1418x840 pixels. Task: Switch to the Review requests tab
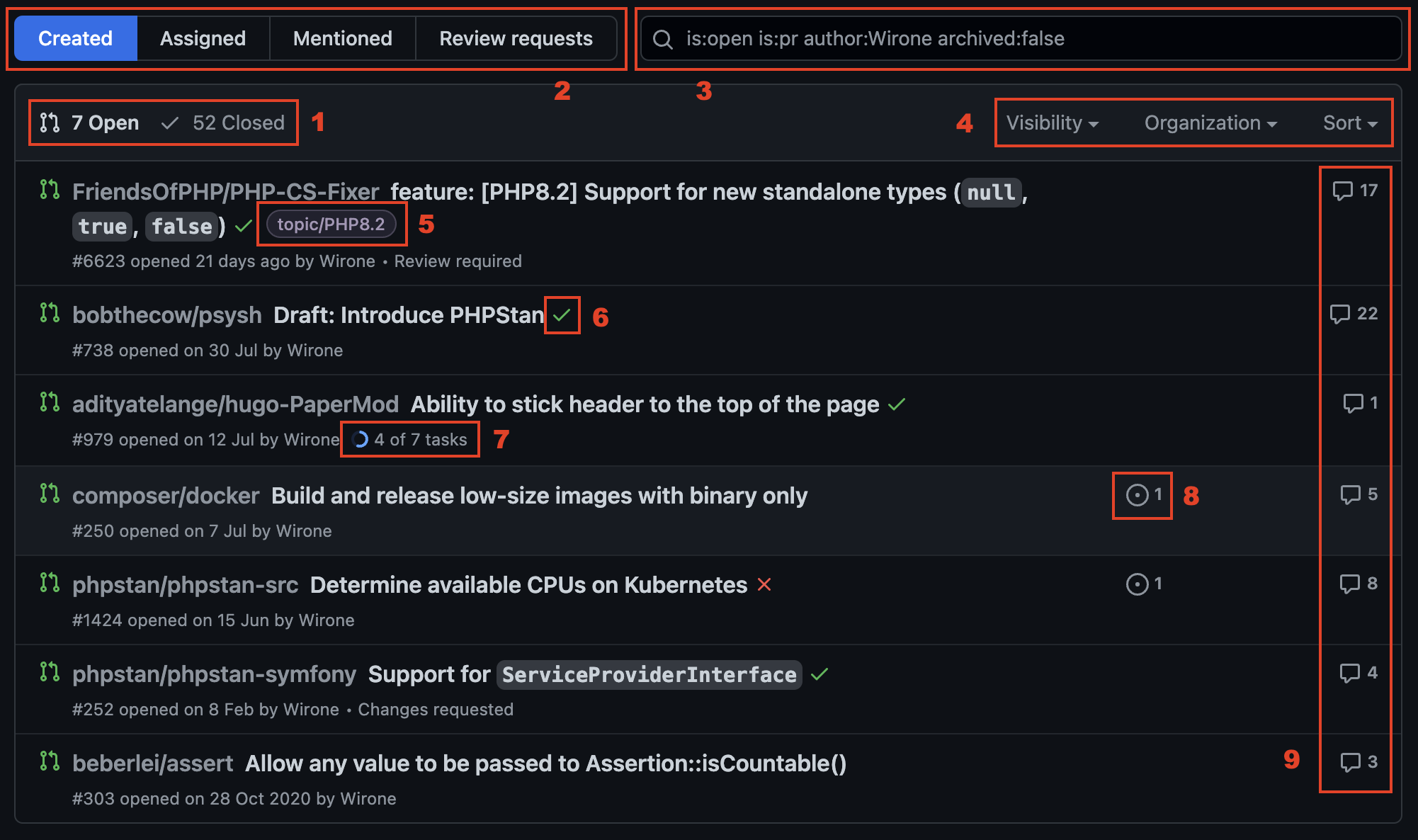click(x=516, y=39)
